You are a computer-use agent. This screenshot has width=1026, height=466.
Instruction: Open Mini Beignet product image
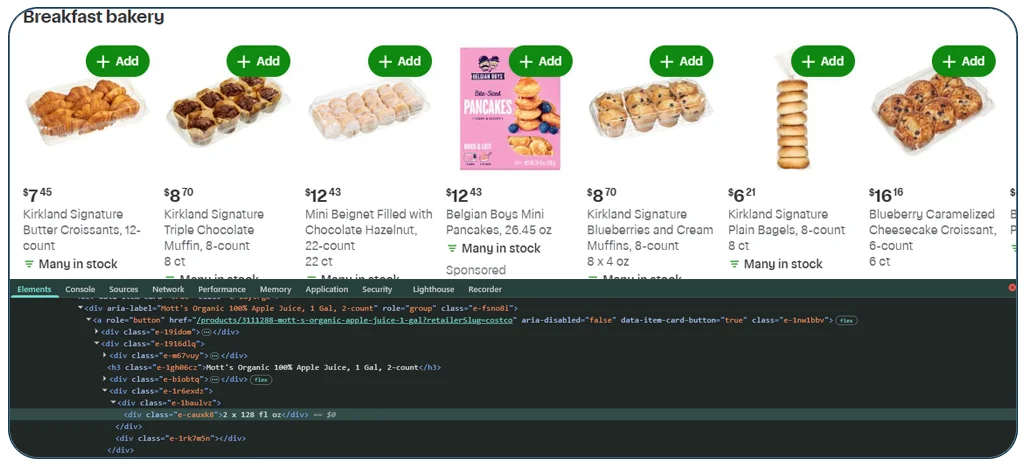[x=368, y=111]
